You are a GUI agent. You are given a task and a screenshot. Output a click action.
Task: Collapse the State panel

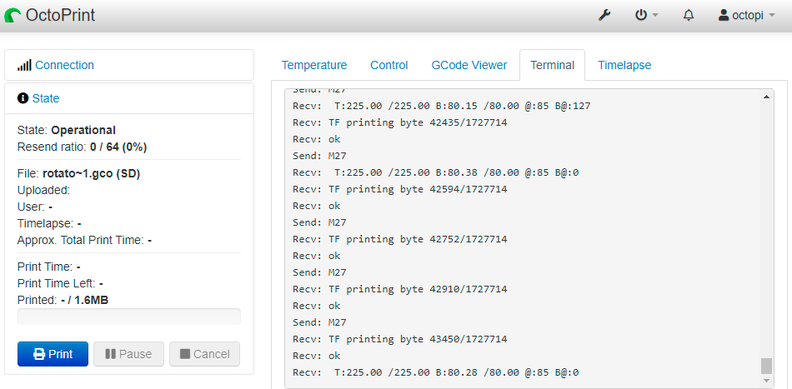click(x=45, y=98)
